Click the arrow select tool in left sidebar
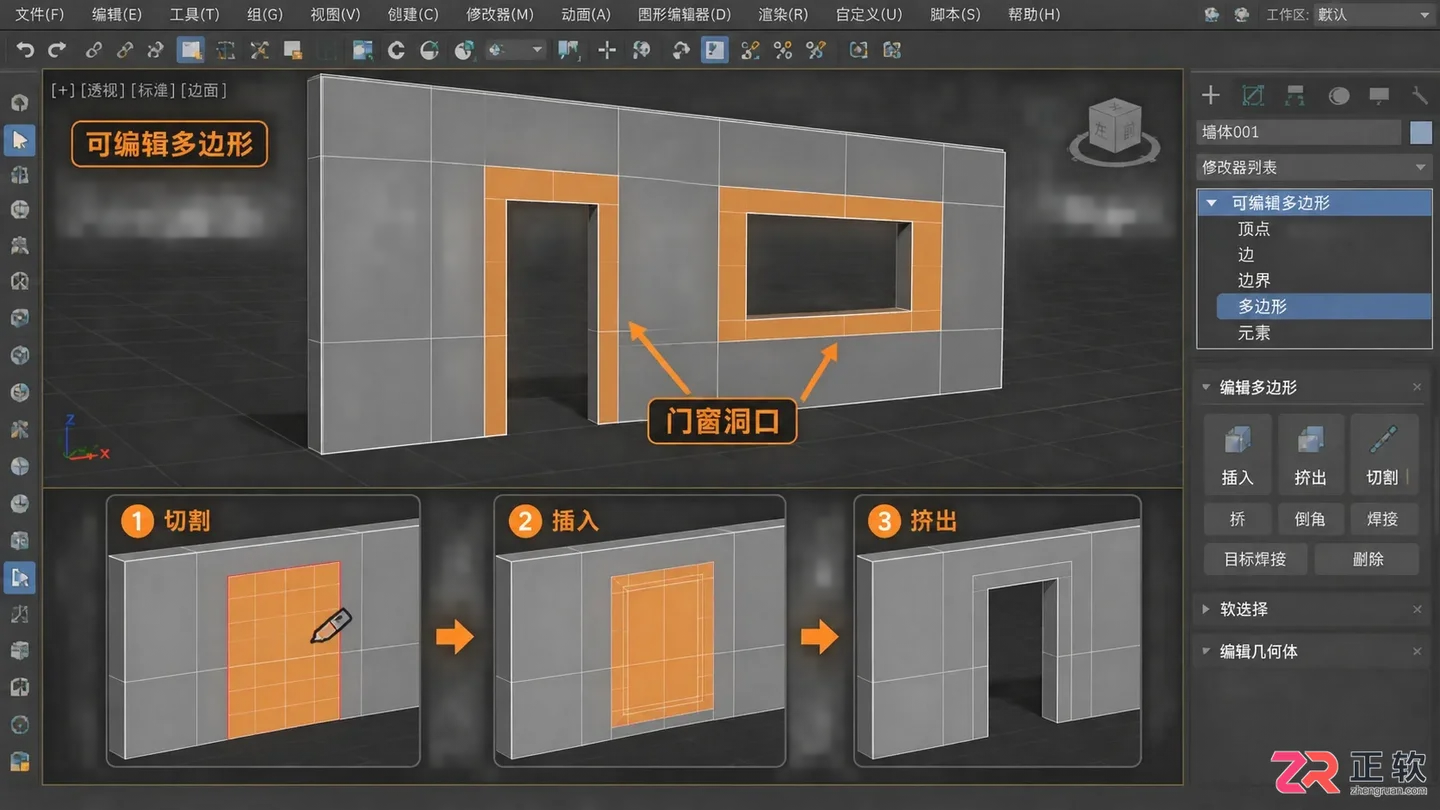This screenshot has width=1440, height=810. 19,139
